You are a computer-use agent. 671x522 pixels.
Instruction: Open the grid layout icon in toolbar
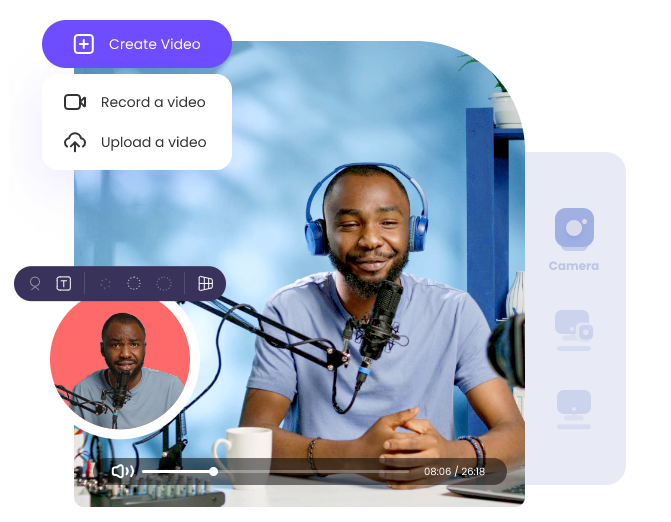click(x=205, y=284)
